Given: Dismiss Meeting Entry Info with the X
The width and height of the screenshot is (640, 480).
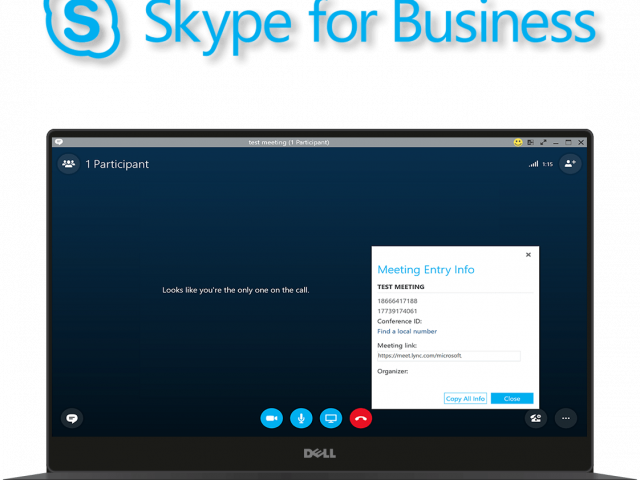Looking at the screenshot, I should pyautogui.click(x=528, y=255).
